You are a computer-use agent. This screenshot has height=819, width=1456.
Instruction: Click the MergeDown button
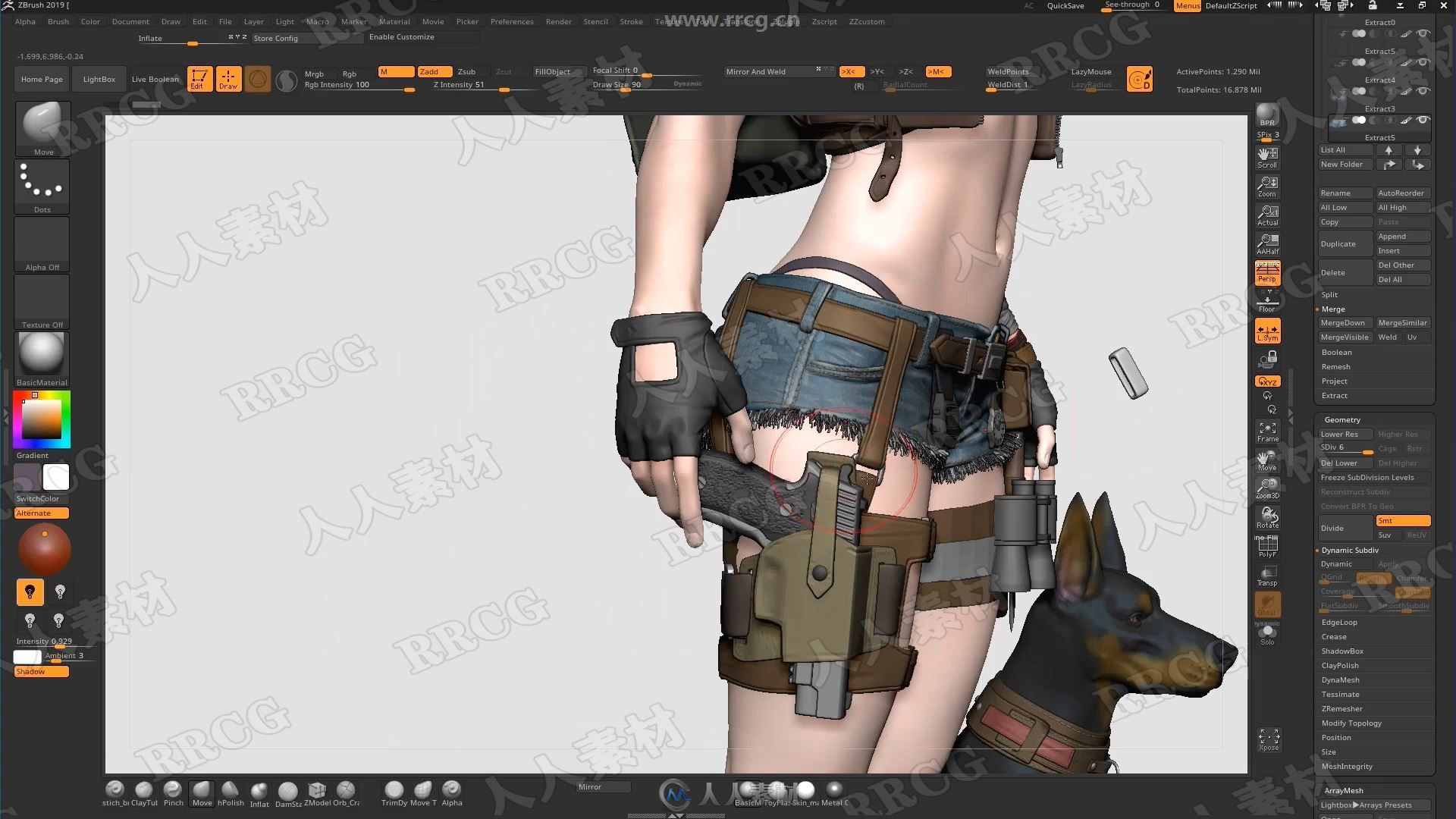pyautogui.click(x=1345, y=323)
